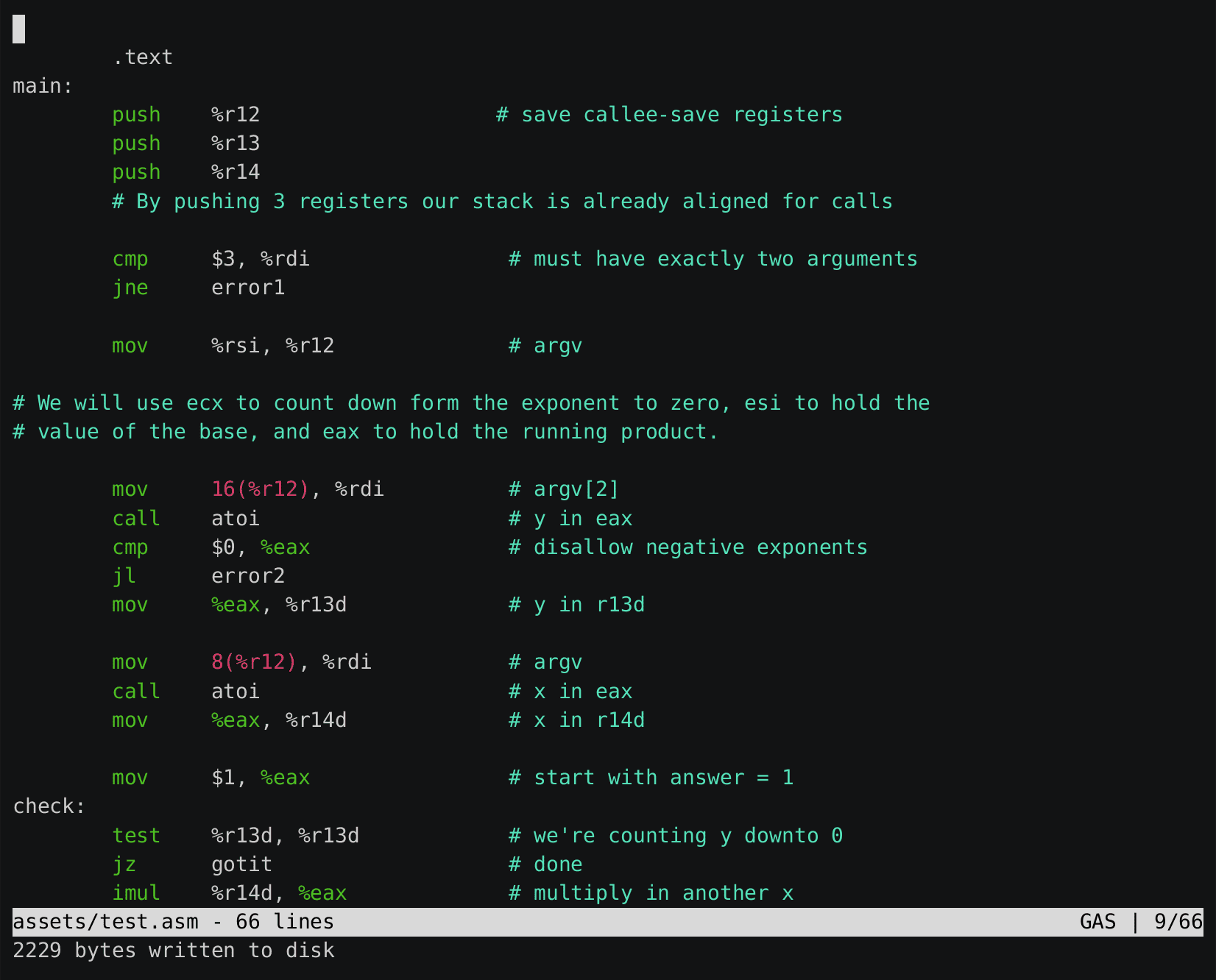Image resolution: width=1216 pixels, height=980 pixels.
Task: Click the highlighted 8(%r12) operand
Action: (x=252, y=661)
